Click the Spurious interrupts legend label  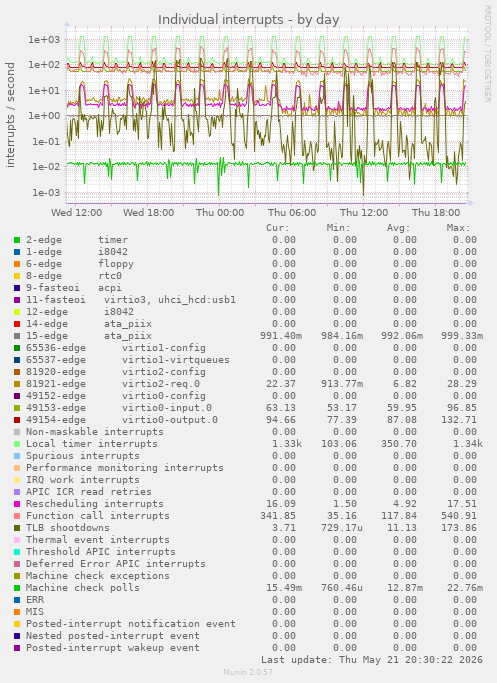click(83, 456)
